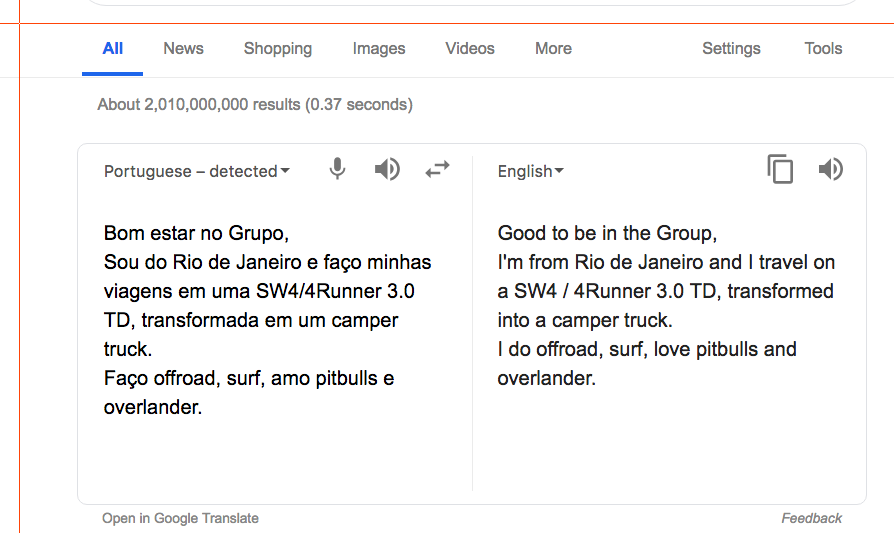Click the Feedback link
Image resolution: width=894 pixels, height=533 pixels.
[811, 518]
